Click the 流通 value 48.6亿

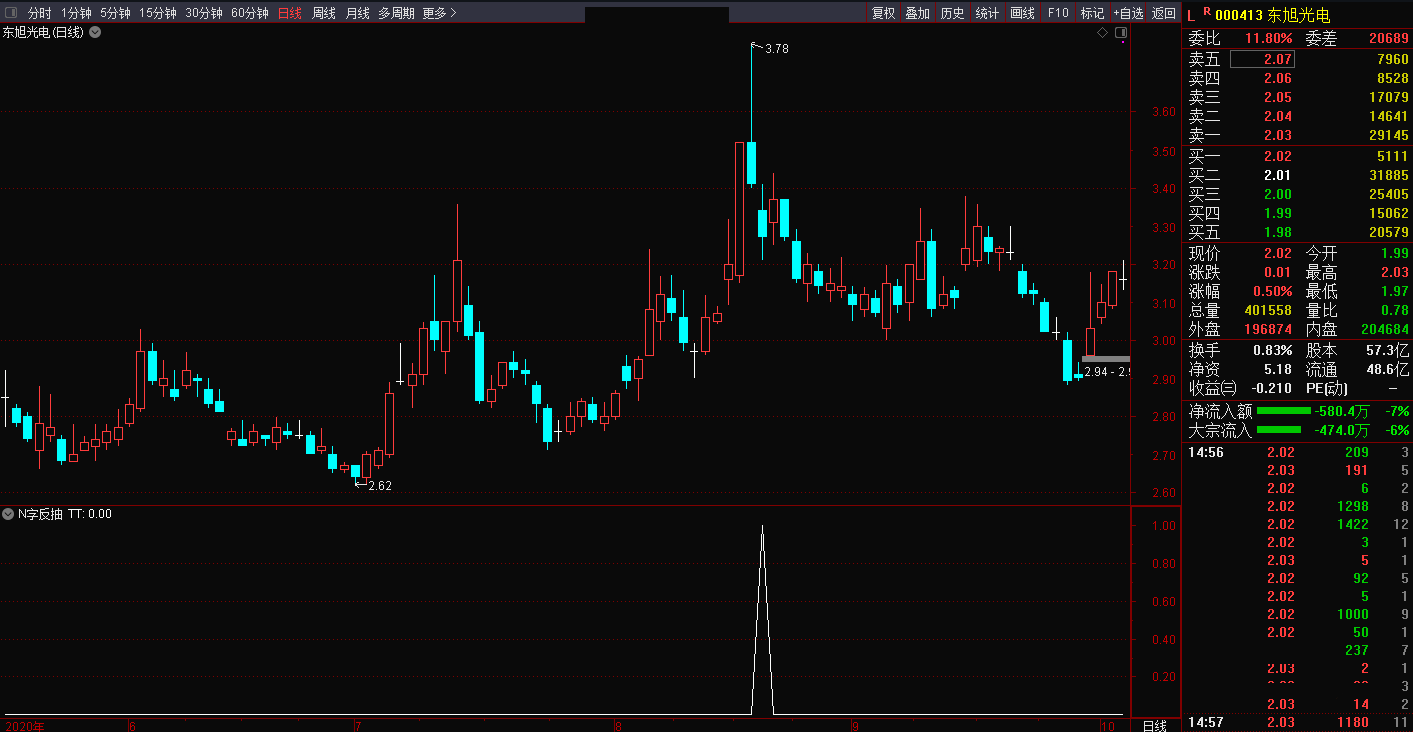click(1388, 369)
